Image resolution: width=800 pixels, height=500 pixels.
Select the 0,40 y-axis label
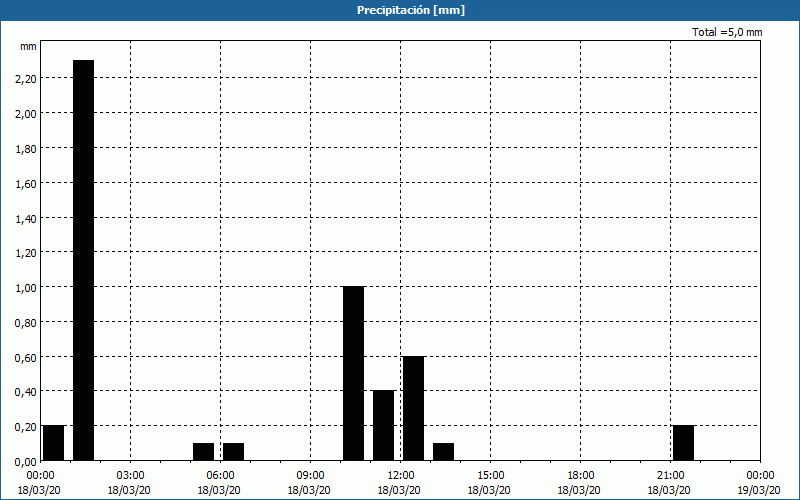(x=26, y=392)
